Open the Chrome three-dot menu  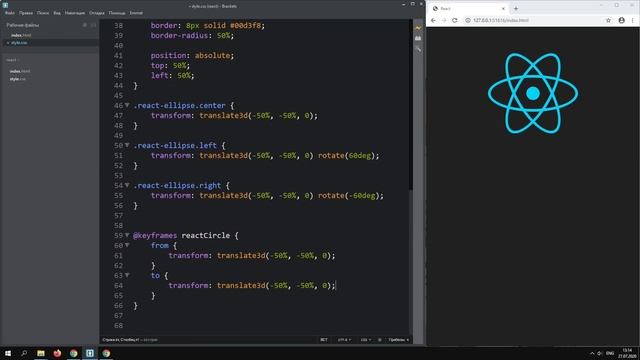(633, 20)
